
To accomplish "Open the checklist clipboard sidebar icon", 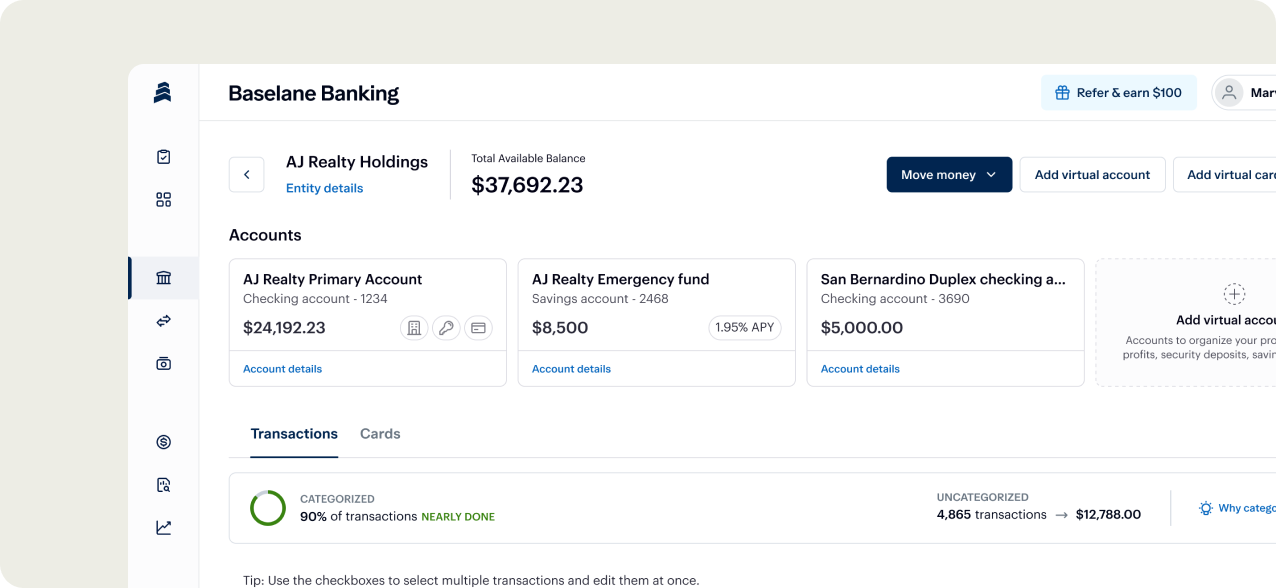I will click(164, 157).
